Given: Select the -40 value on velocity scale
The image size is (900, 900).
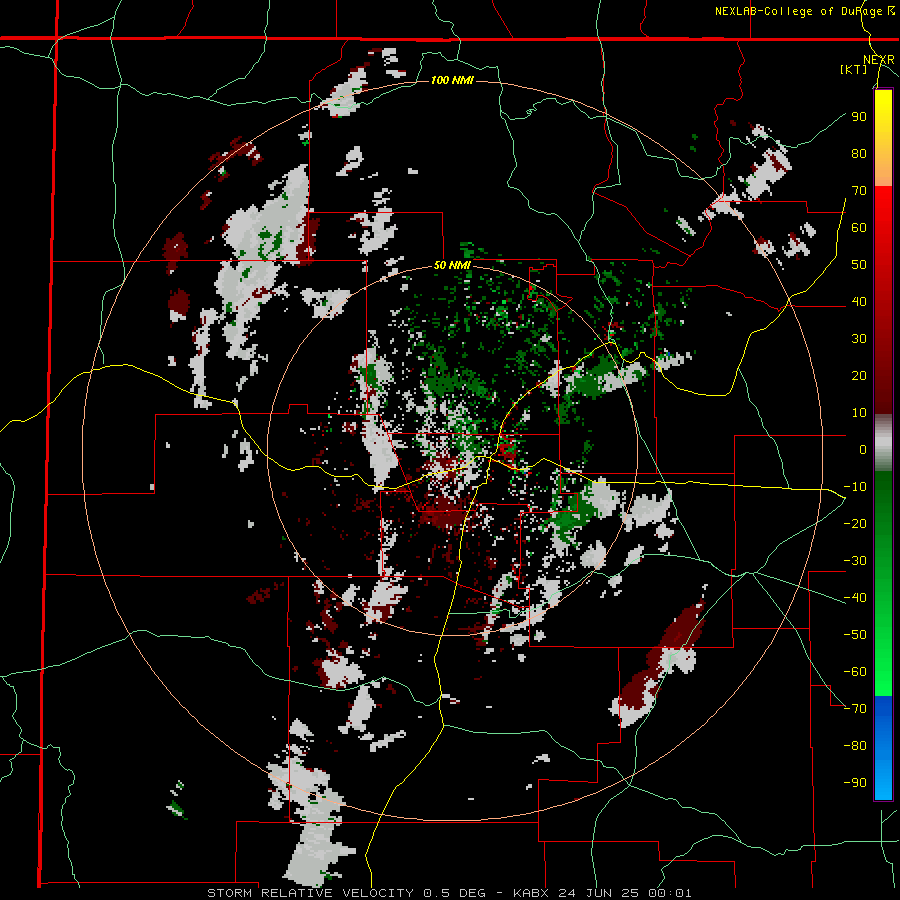Looking at the screenshot, I should click(x=855, y=598).
